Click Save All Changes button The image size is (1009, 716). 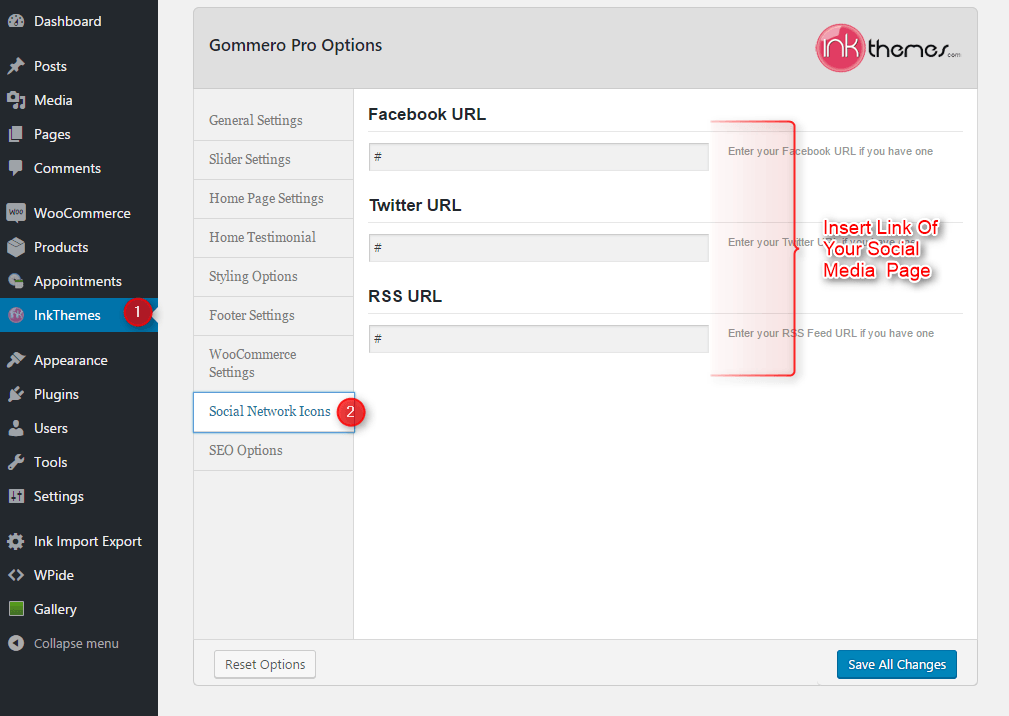(896, 665)
